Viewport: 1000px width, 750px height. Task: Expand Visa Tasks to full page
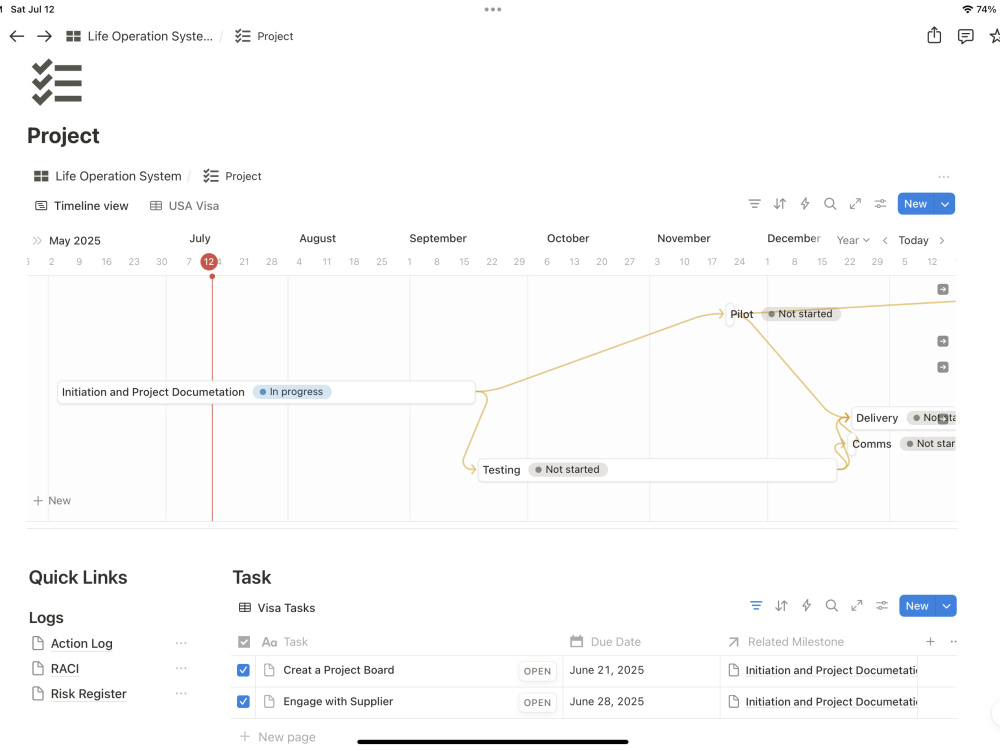(857, 606)
